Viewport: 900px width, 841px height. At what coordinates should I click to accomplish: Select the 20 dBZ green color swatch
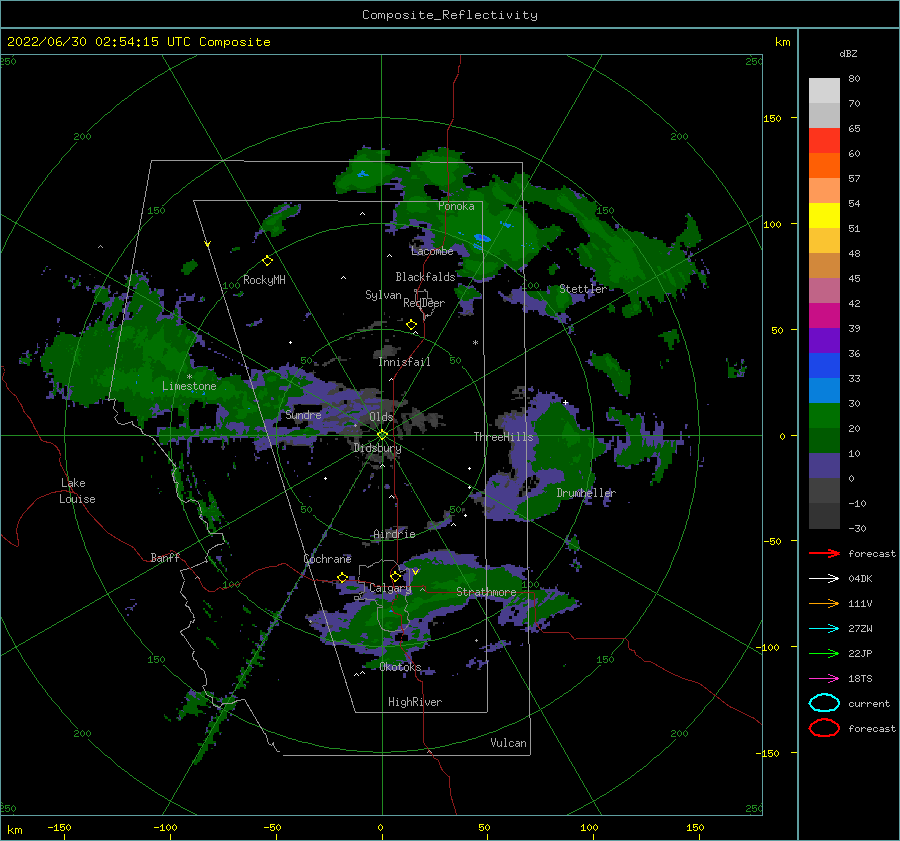pyautogui.click(x=824, y=440)
